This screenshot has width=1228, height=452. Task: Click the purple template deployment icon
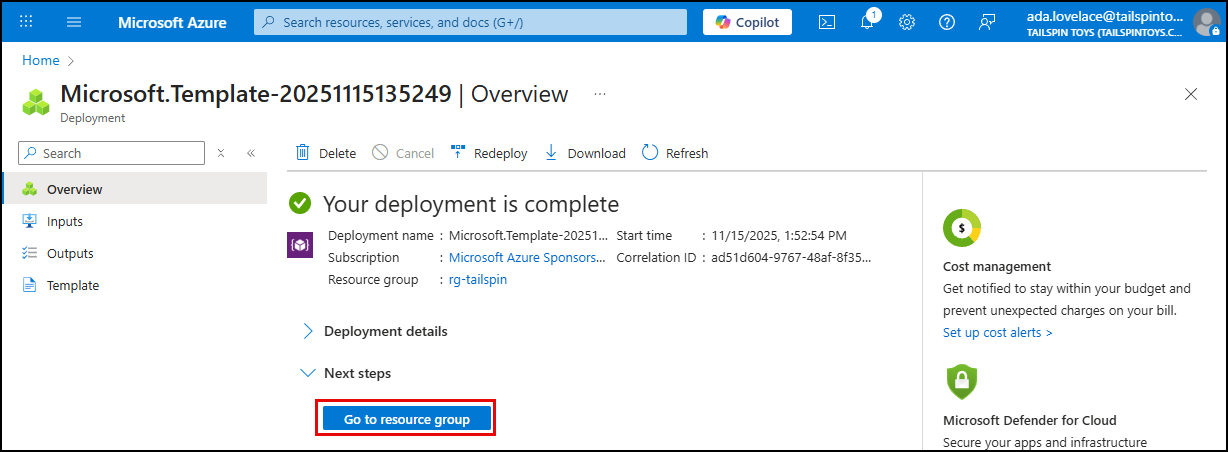point(300,245)
